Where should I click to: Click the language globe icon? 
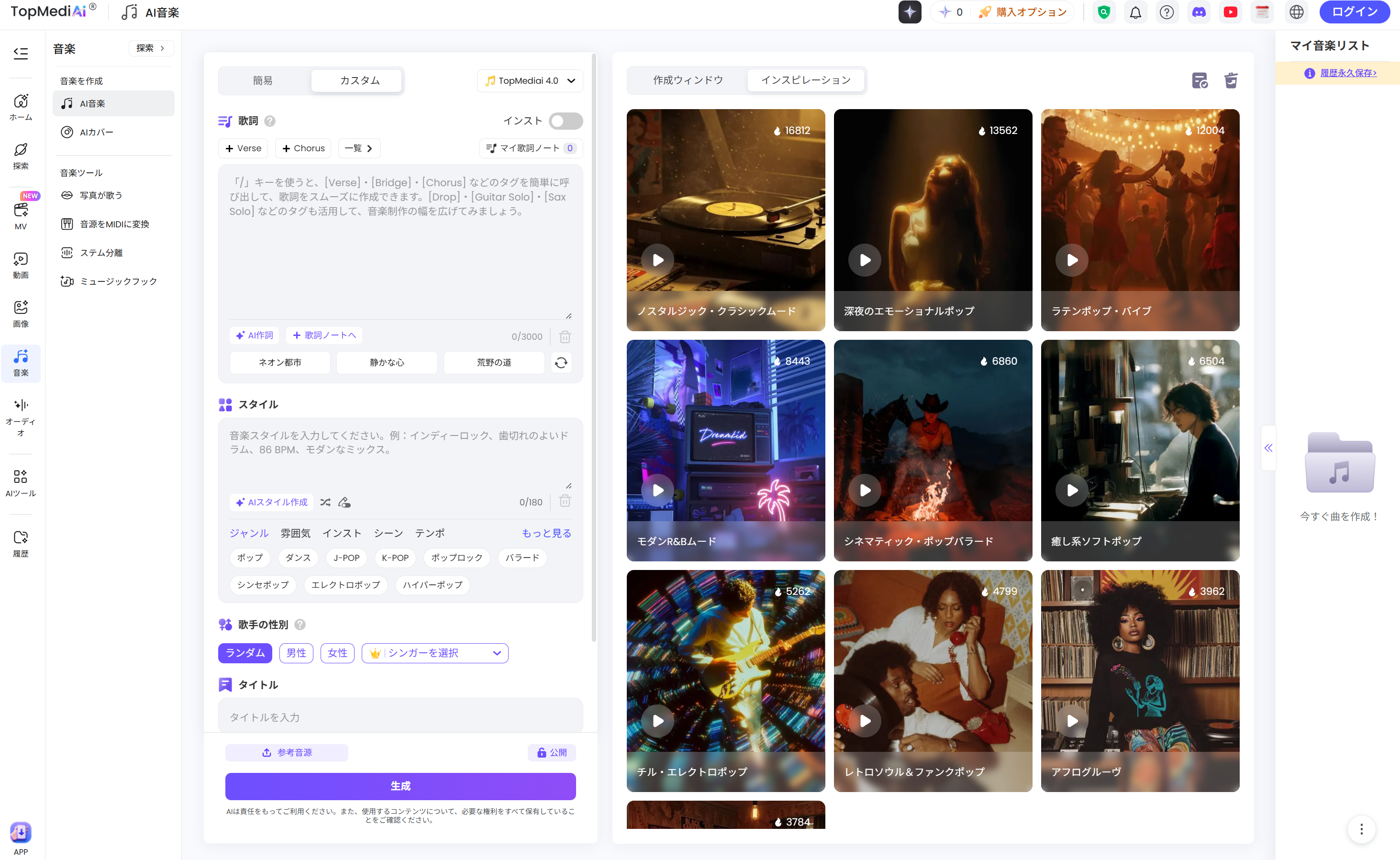[1296, 12]
